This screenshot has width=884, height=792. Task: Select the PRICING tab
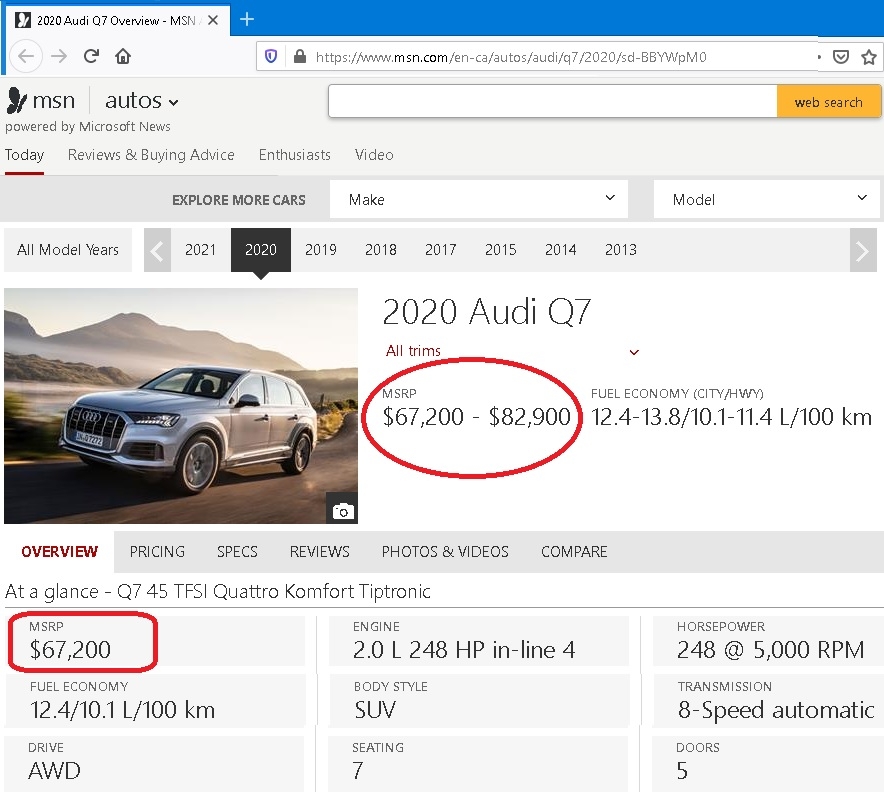pyautogui.click(x=157, y=551)
